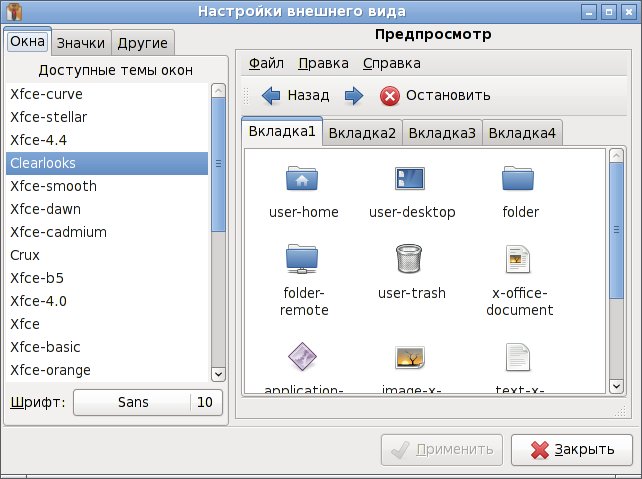Choose the Xfce-smooth theme
This screenshot has height=479, width=642.
coord(107,186)
